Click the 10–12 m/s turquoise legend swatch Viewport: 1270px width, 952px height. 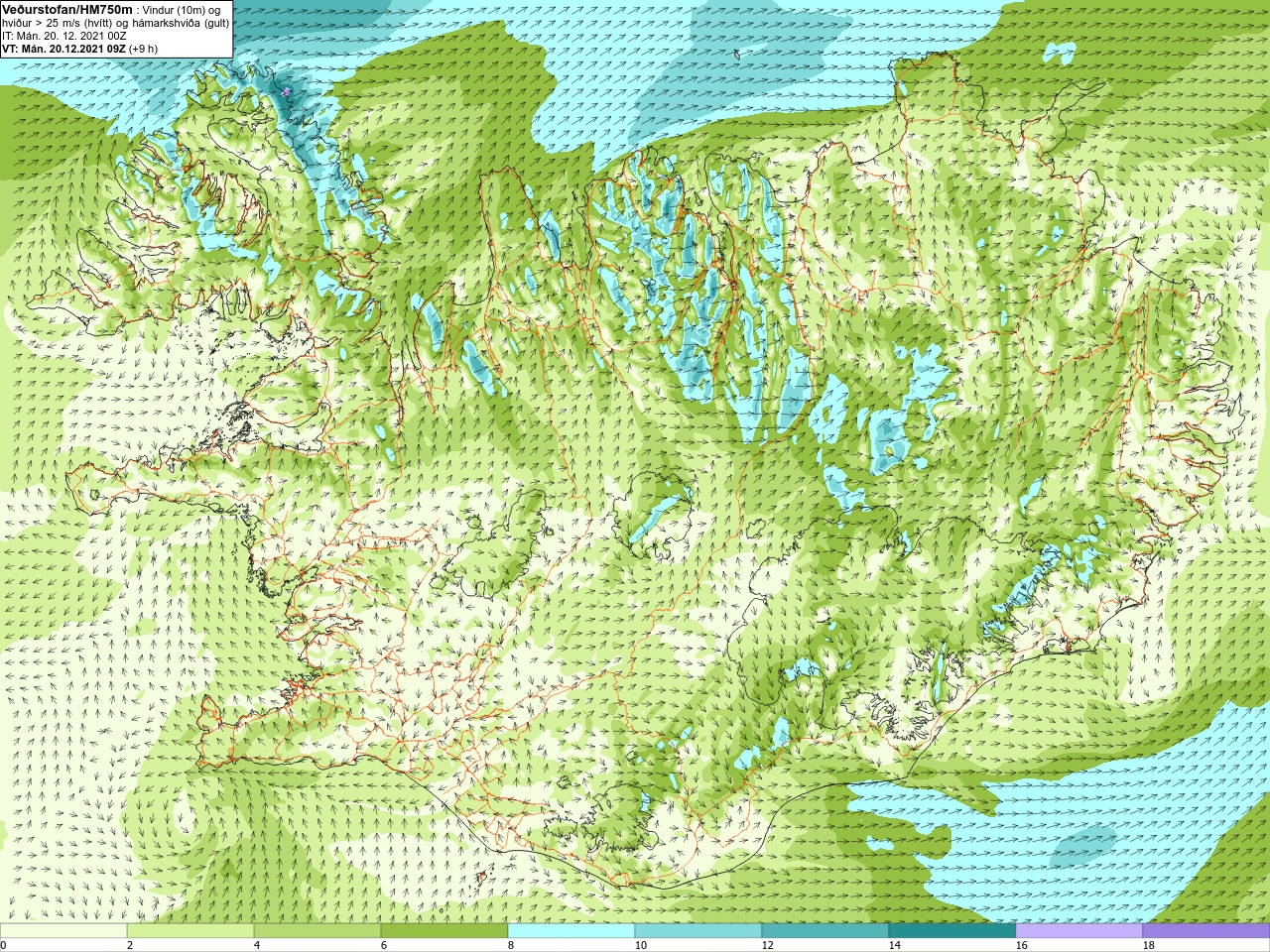[x=698, y=931]
